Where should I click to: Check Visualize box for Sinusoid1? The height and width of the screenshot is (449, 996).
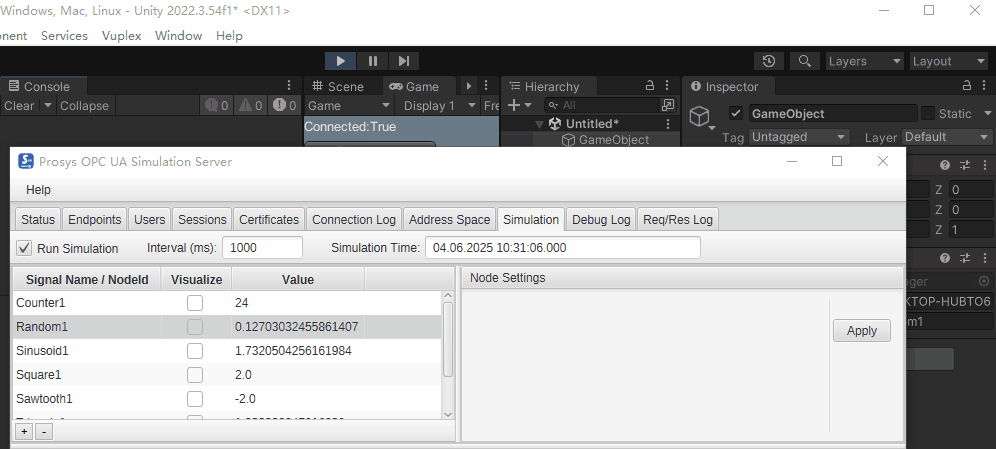coord(195,351)
